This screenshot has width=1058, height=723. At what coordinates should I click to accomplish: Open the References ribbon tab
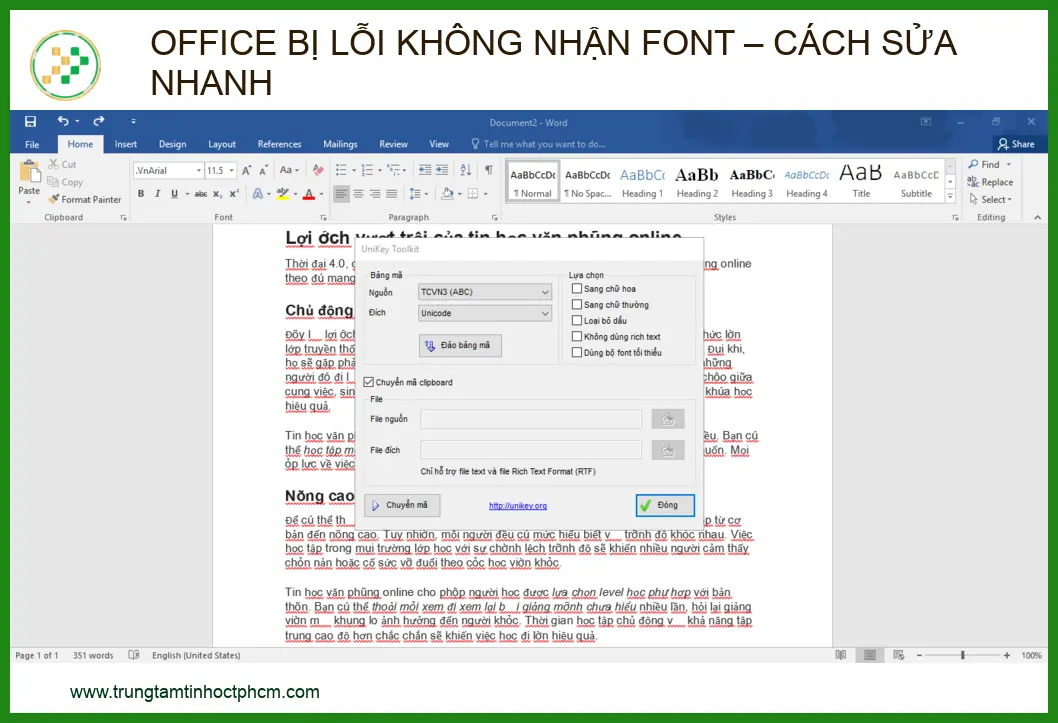(279, 144)
